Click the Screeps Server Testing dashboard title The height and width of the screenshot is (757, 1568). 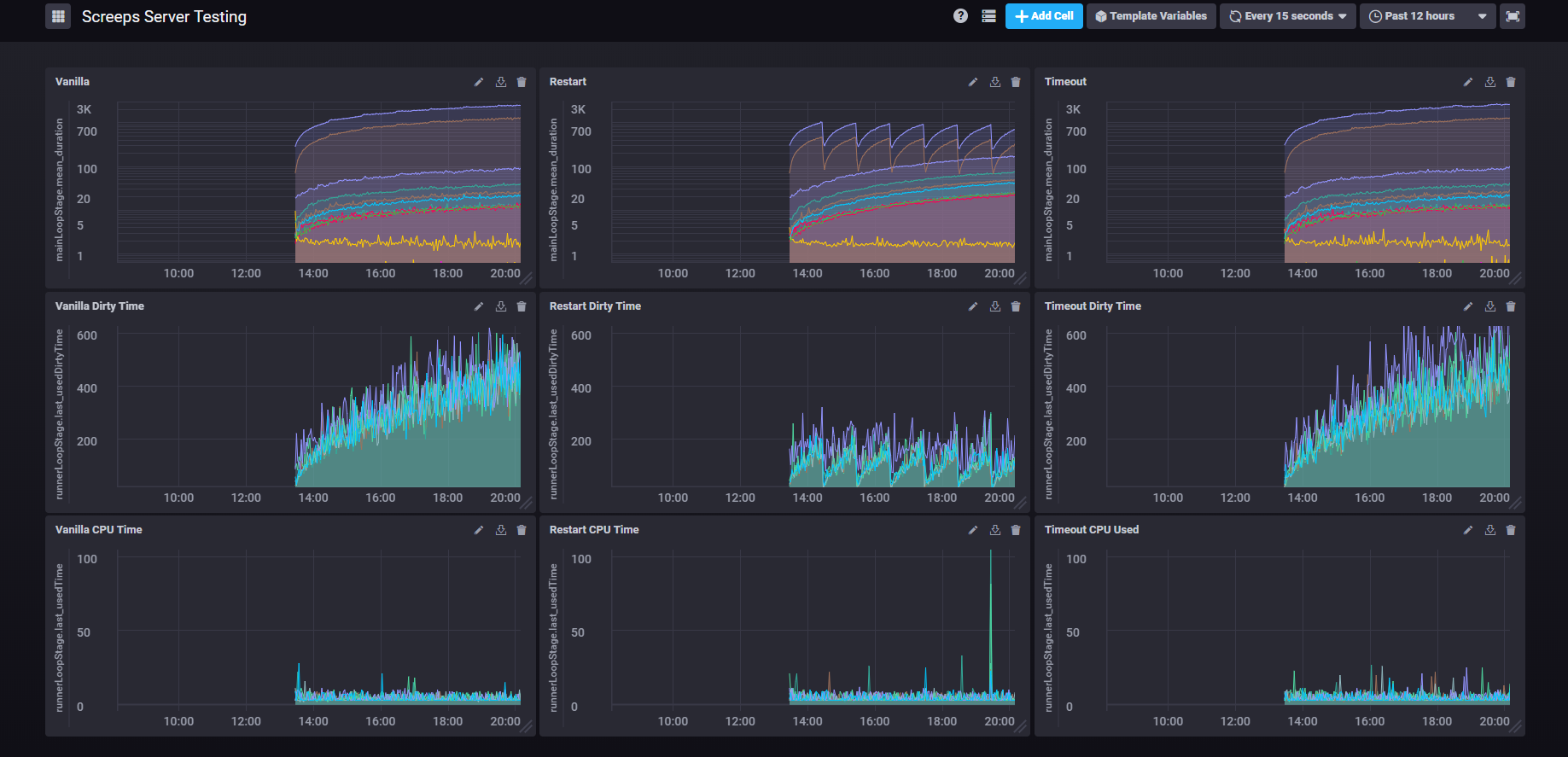click(x=164, y=17)
